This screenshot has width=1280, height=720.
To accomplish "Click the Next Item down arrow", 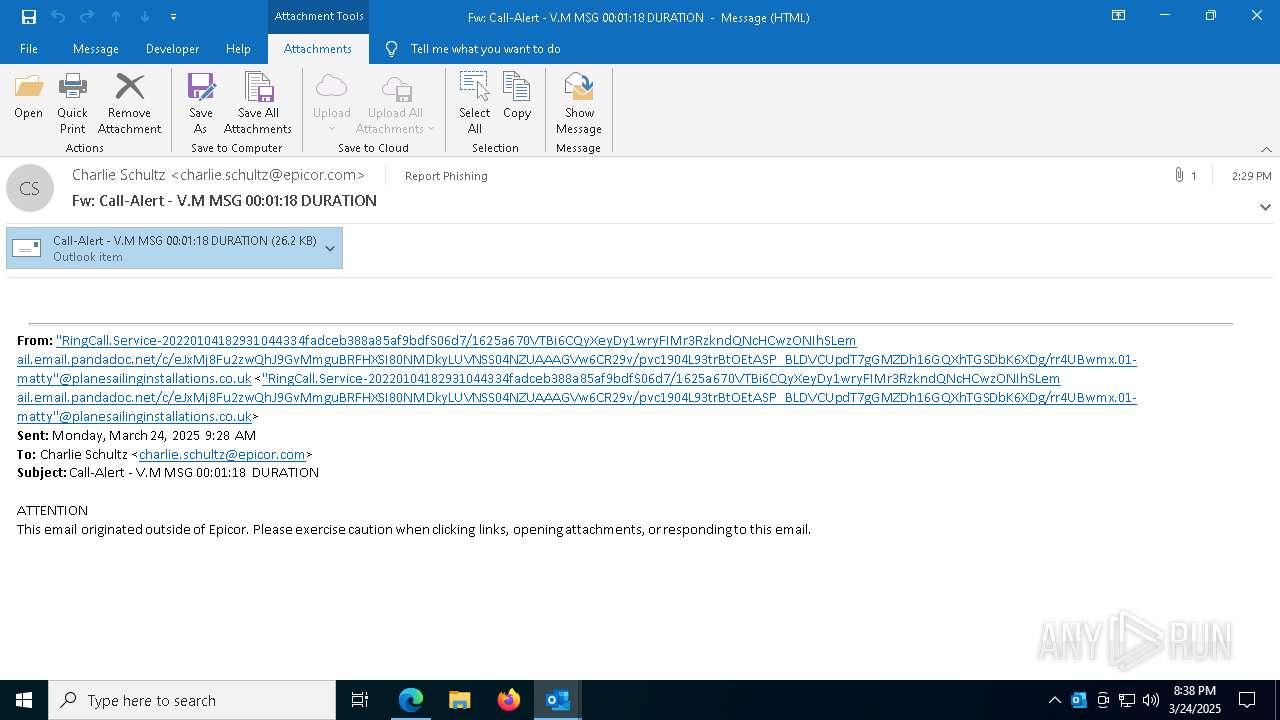I will pyautogui.click(x=145, y=16).
